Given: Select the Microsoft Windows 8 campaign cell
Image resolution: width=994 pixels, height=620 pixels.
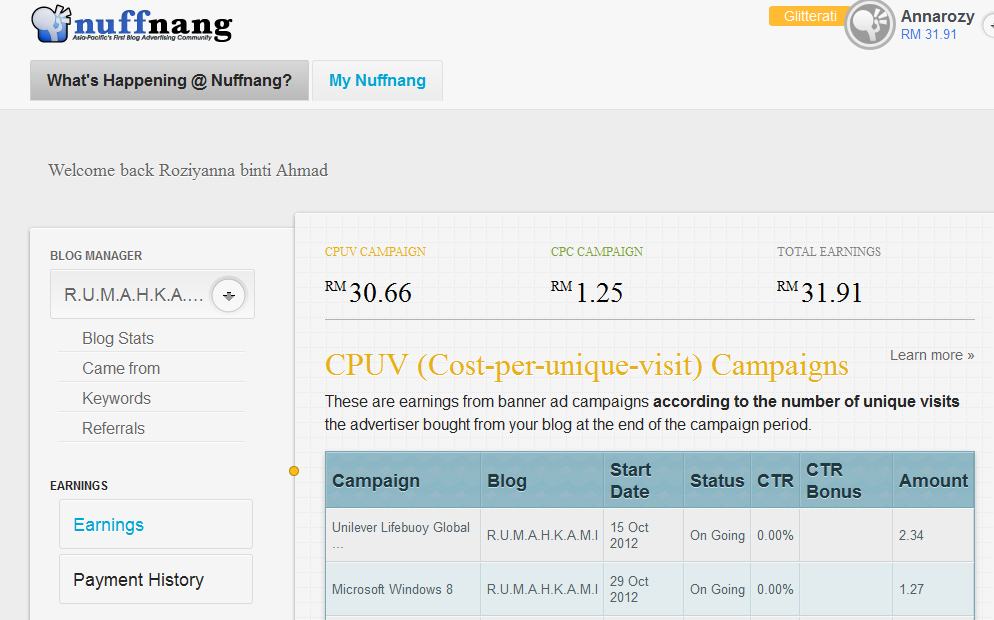Looking at the screenshot, I should pos(403,589).
